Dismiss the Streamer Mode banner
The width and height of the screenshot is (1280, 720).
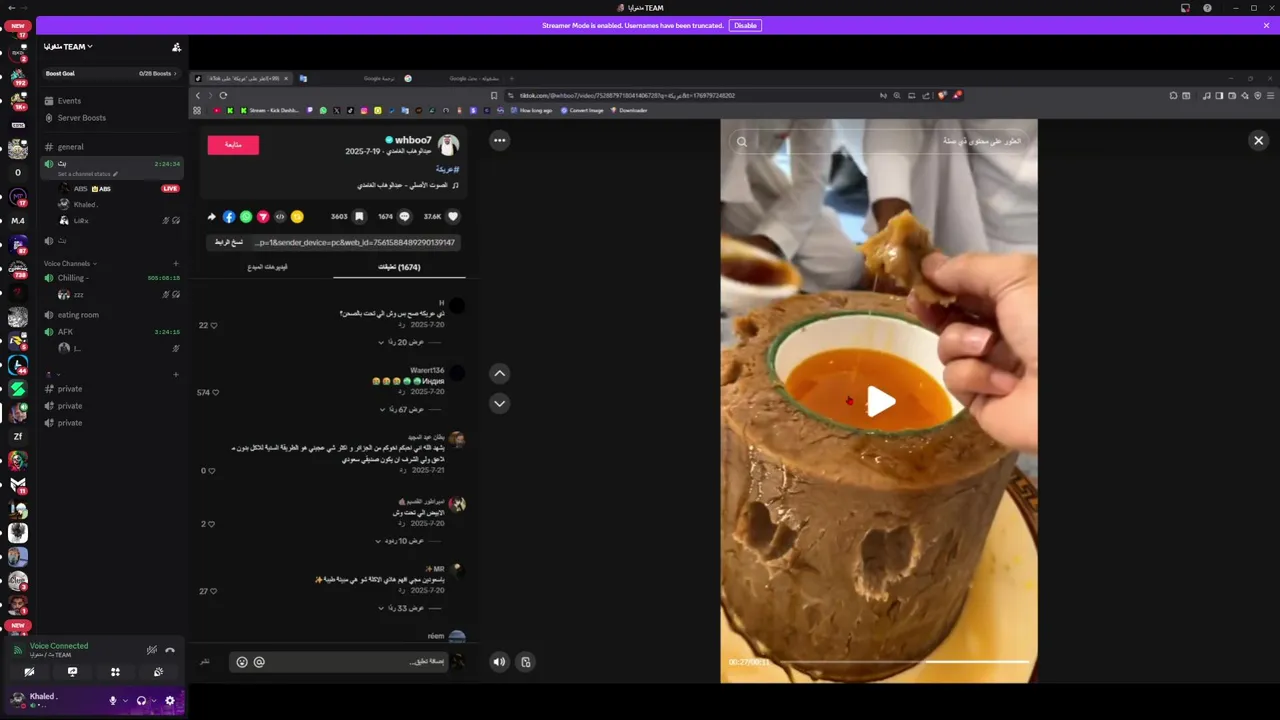click(1266, 25)
